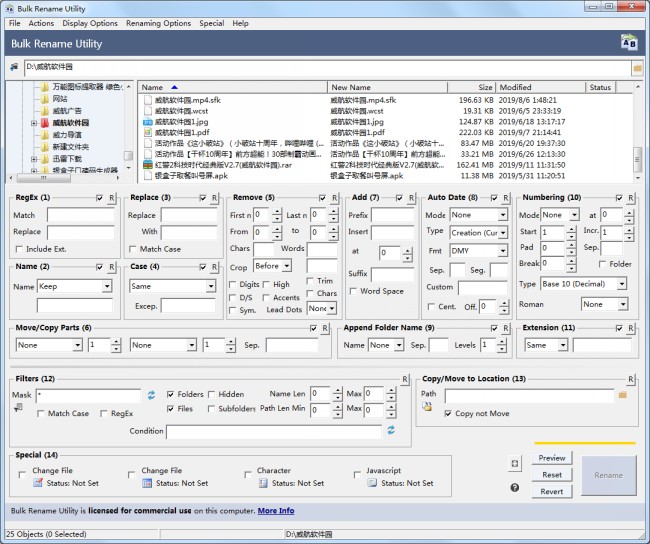
Task: Open the Help menu
Action: pyautogui.click(x=240, y=23)
